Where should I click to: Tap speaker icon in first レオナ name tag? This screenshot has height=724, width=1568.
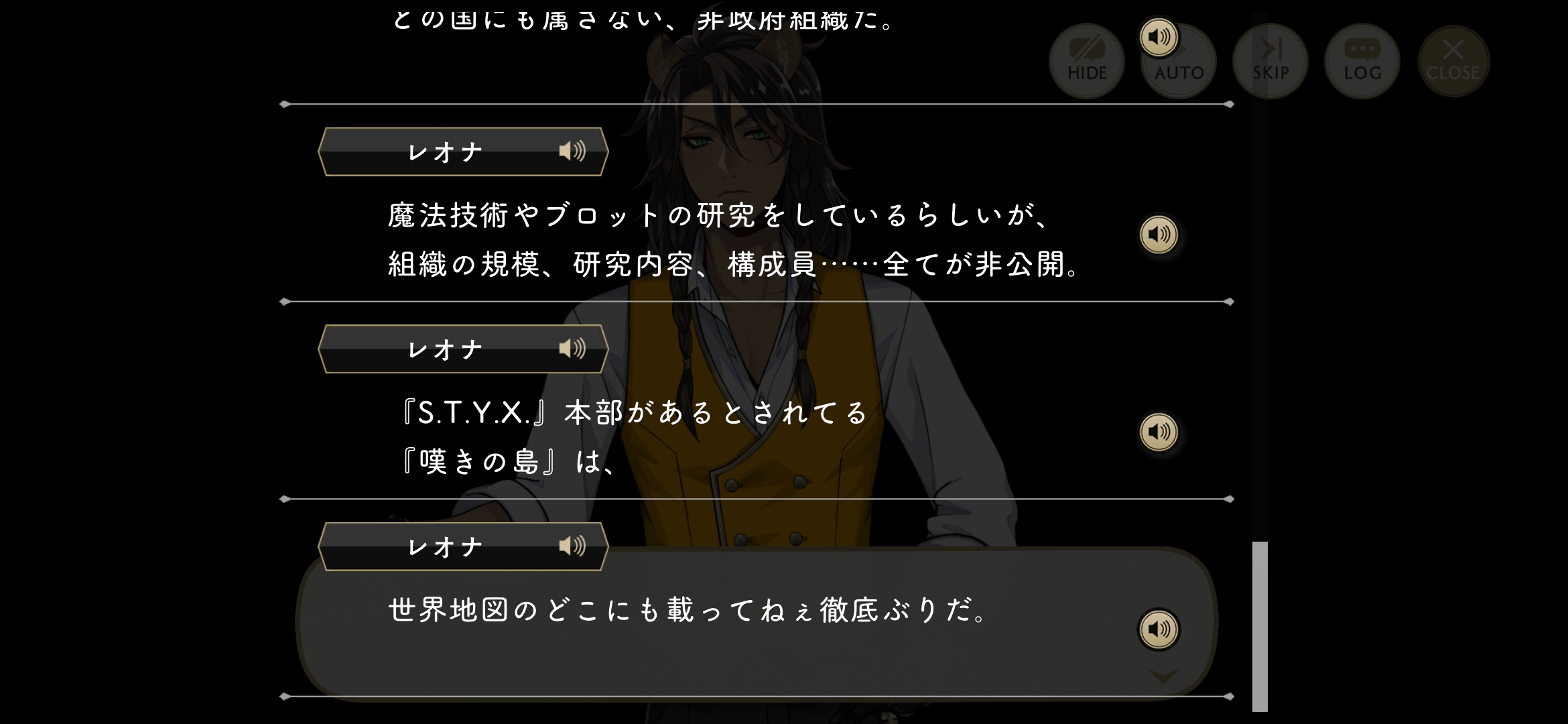point(572,151)
